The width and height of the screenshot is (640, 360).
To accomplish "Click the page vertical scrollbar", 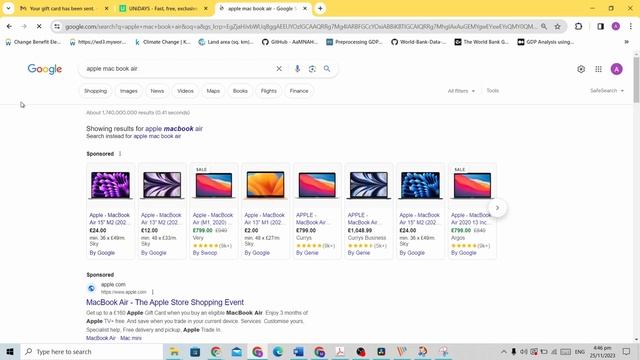I will (x=636, y=80).
